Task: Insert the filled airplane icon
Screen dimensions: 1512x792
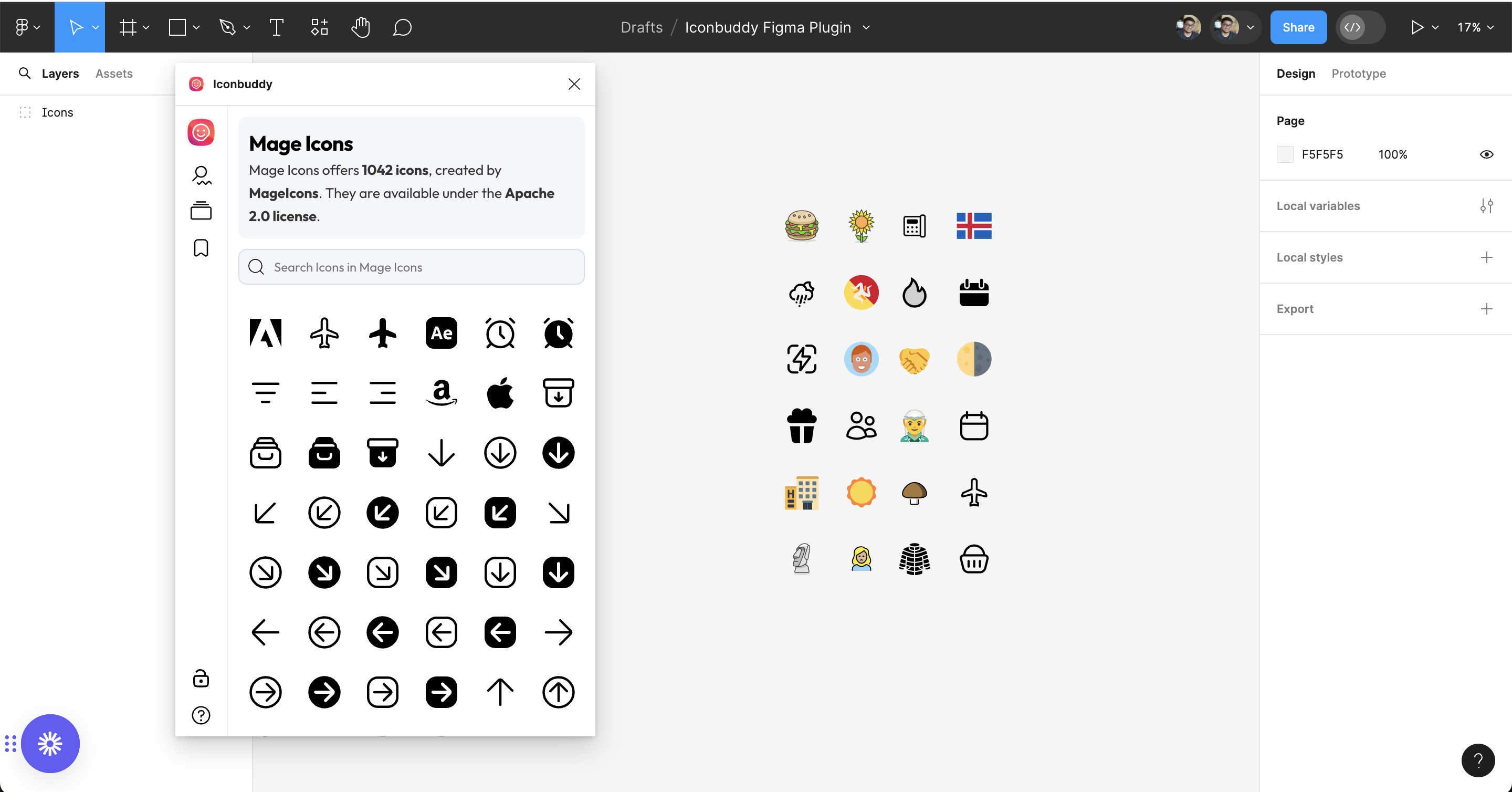Action: point(382,333)
